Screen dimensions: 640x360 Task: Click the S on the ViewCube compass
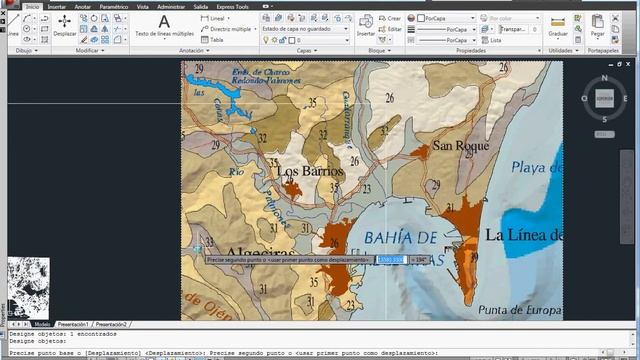pos(604,120)
